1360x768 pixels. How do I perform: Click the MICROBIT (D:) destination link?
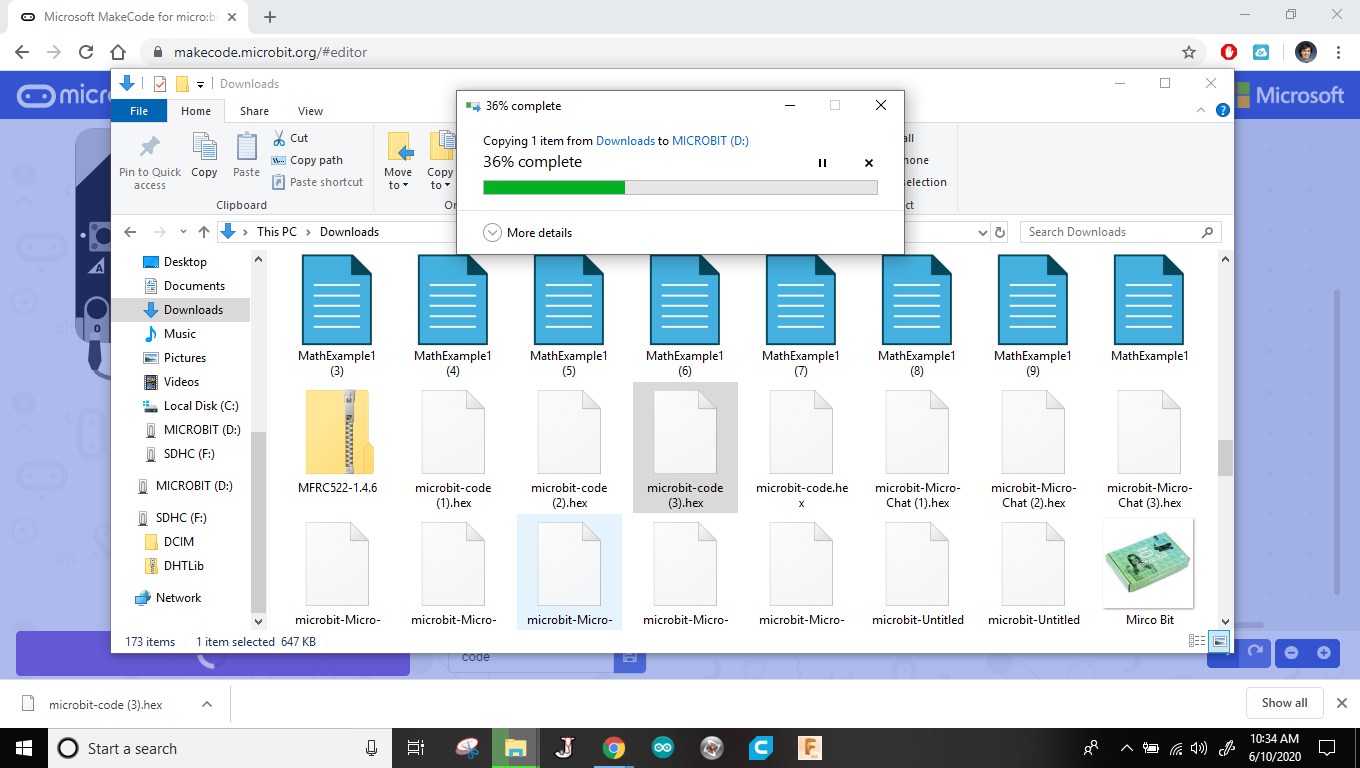[710, 141]
